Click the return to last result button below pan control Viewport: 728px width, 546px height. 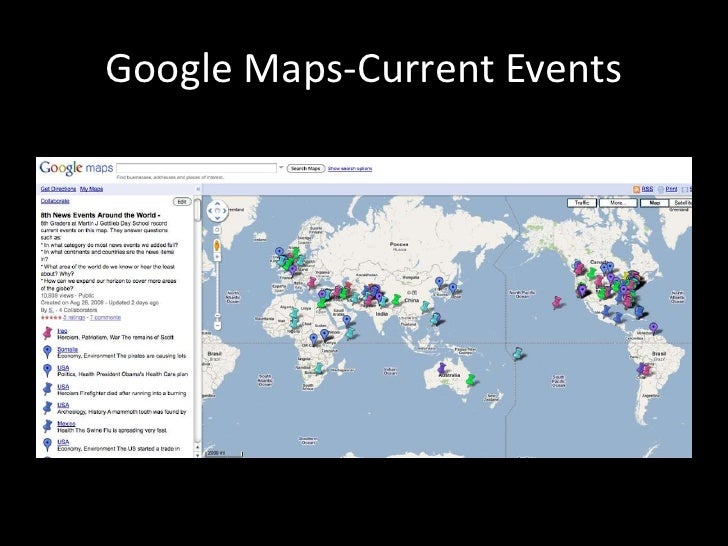click(217, 230)
